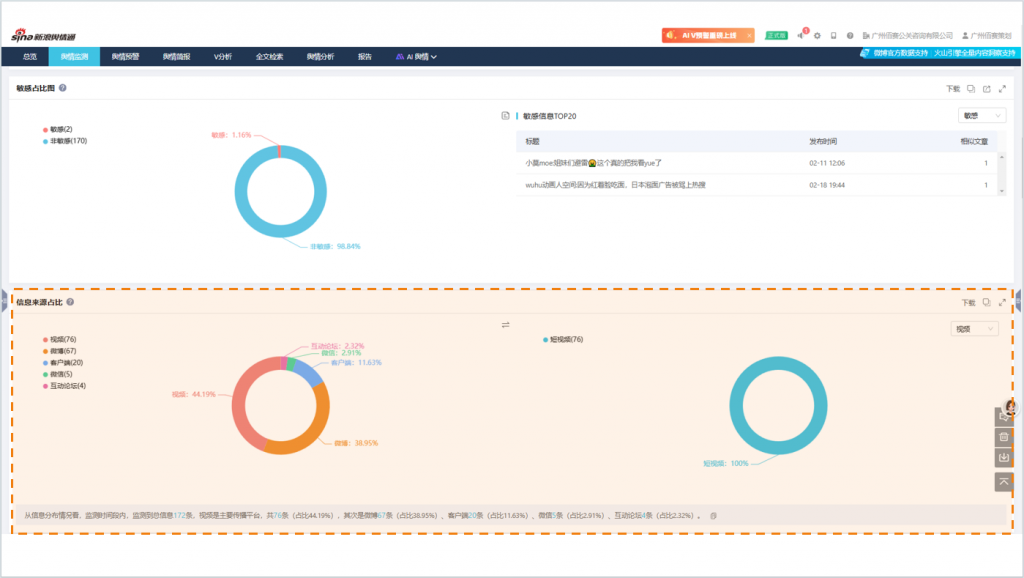Open the 总览 nav tab
1024x578 pixels.
pos(30,57)
